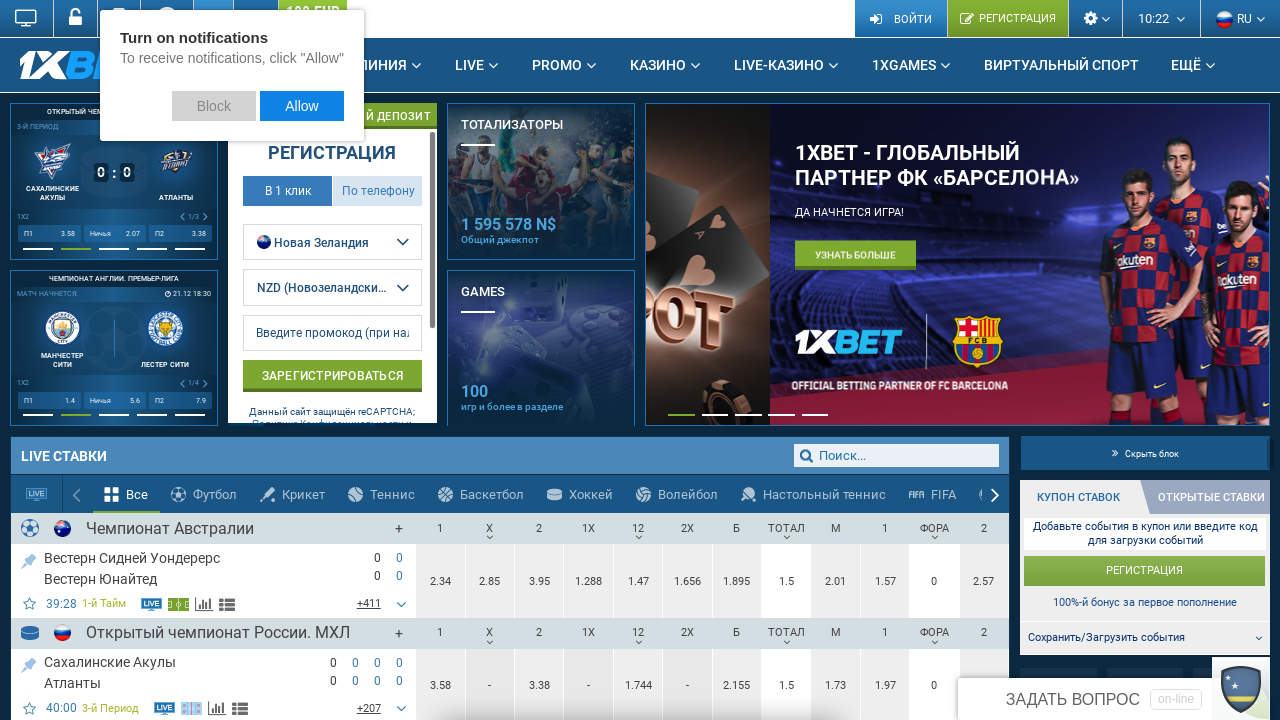
Task: Pin the Сахалинские Акулы match
Action: (29, 665)
